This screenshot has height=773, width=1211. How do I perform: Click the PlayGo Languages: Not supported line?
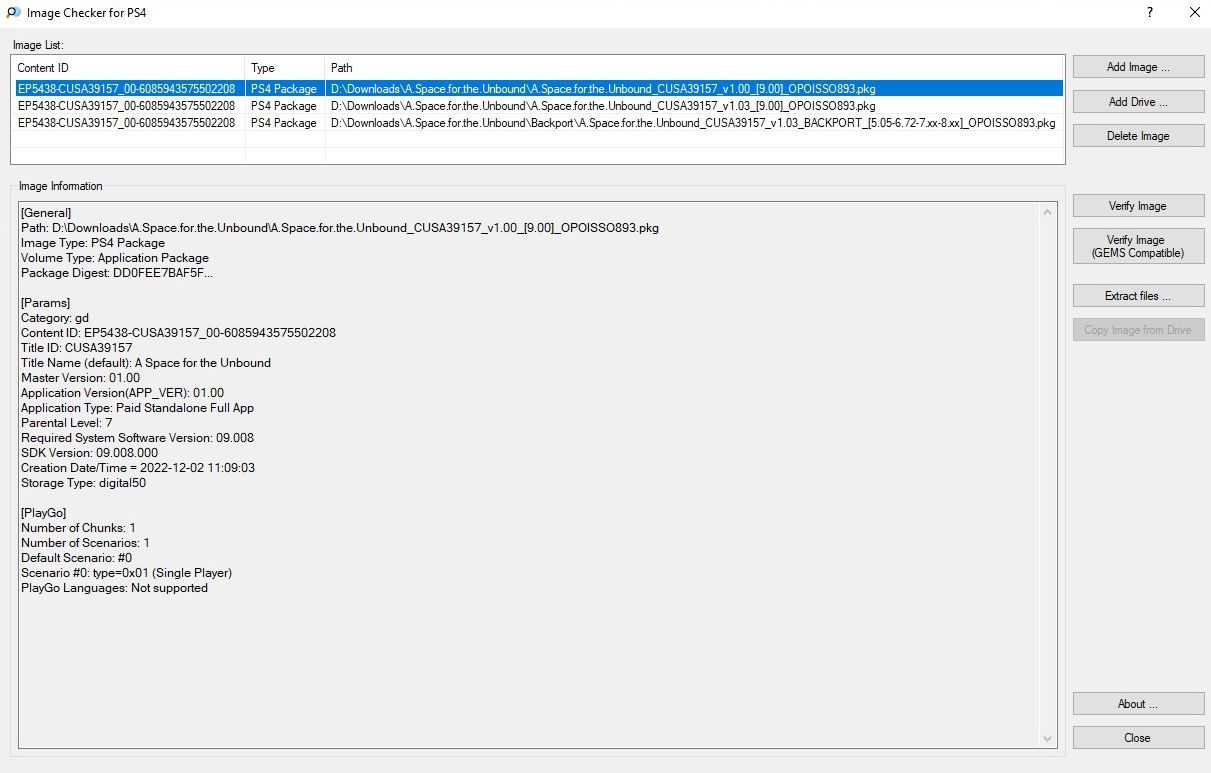114,588
